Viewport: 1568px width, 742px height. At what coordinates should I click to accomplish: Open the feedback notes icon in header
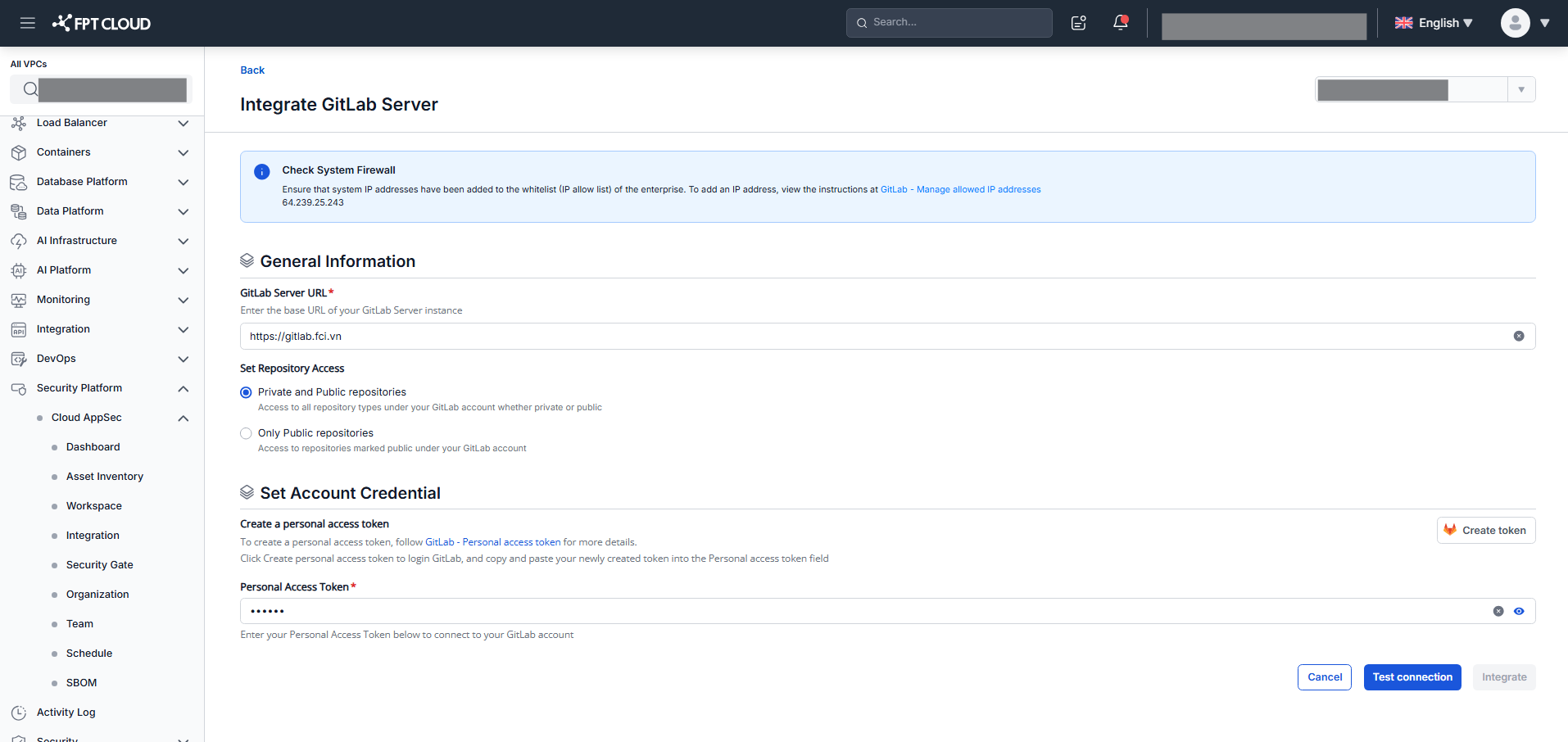(x=1079, y=23)
